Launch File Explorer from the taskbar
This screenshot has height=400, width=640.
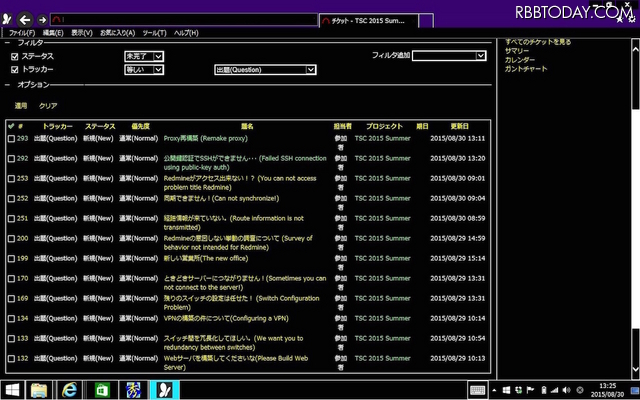tap(39, 391)
